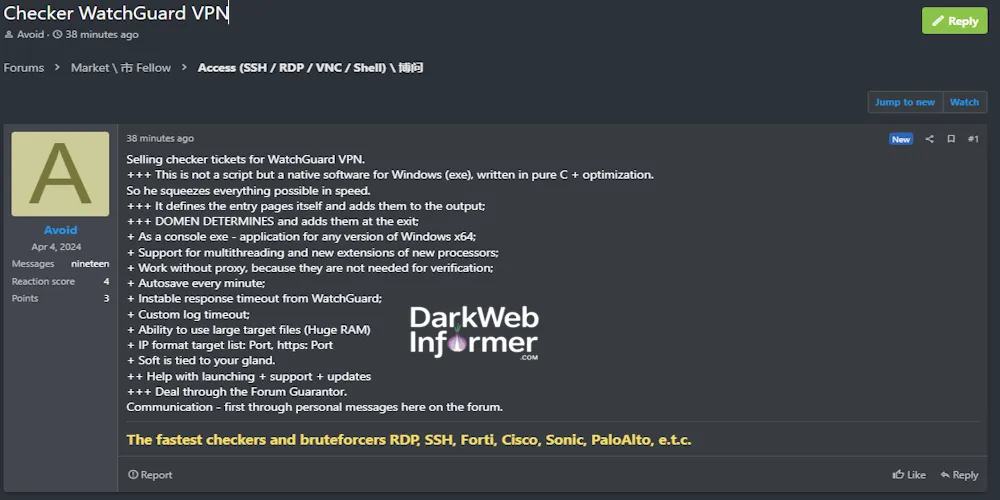The height and width of the screenshot is (500, 1000).
Task: Click the share icon on the post
Action: click(x=929, y=139)
